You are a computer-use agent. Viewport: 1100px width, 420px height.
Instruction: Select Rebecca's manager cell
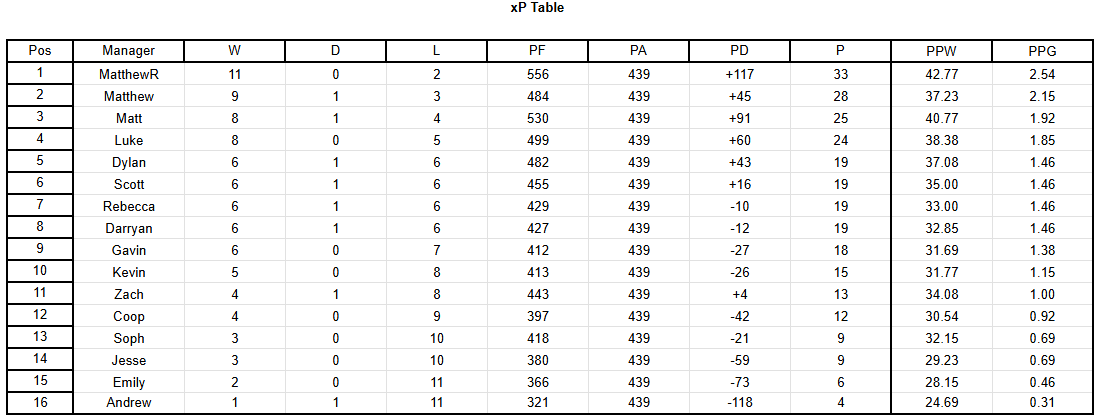(x=128, y=205)
